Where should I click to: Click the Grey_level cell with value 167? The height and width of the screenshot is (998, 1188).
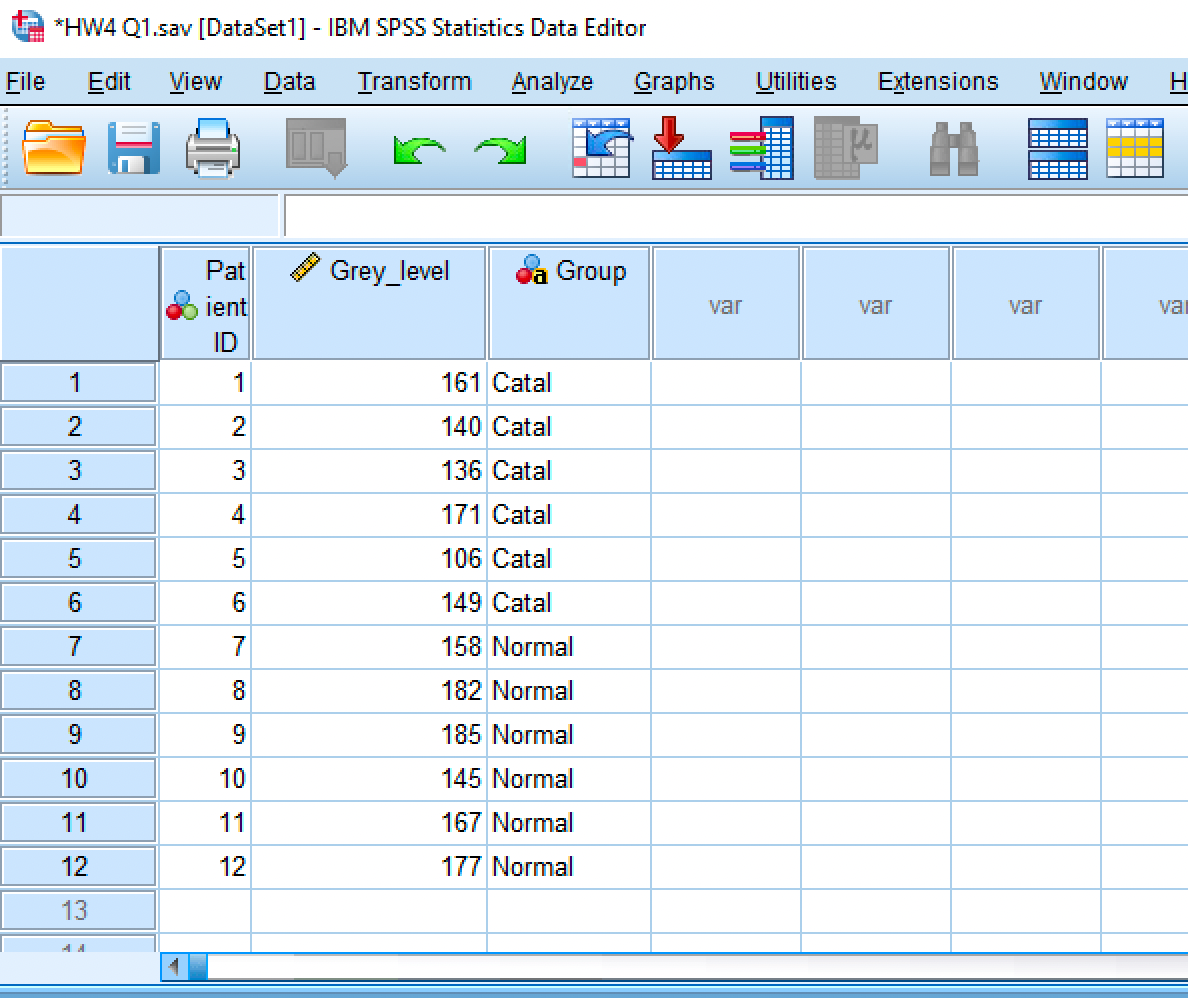pos(369,822)
